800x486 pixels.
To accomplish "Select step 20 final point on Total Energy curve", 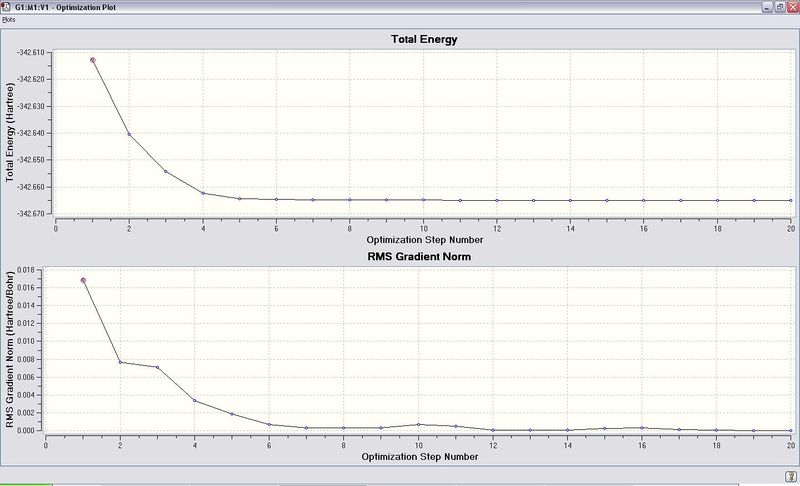I will (791, 200).
